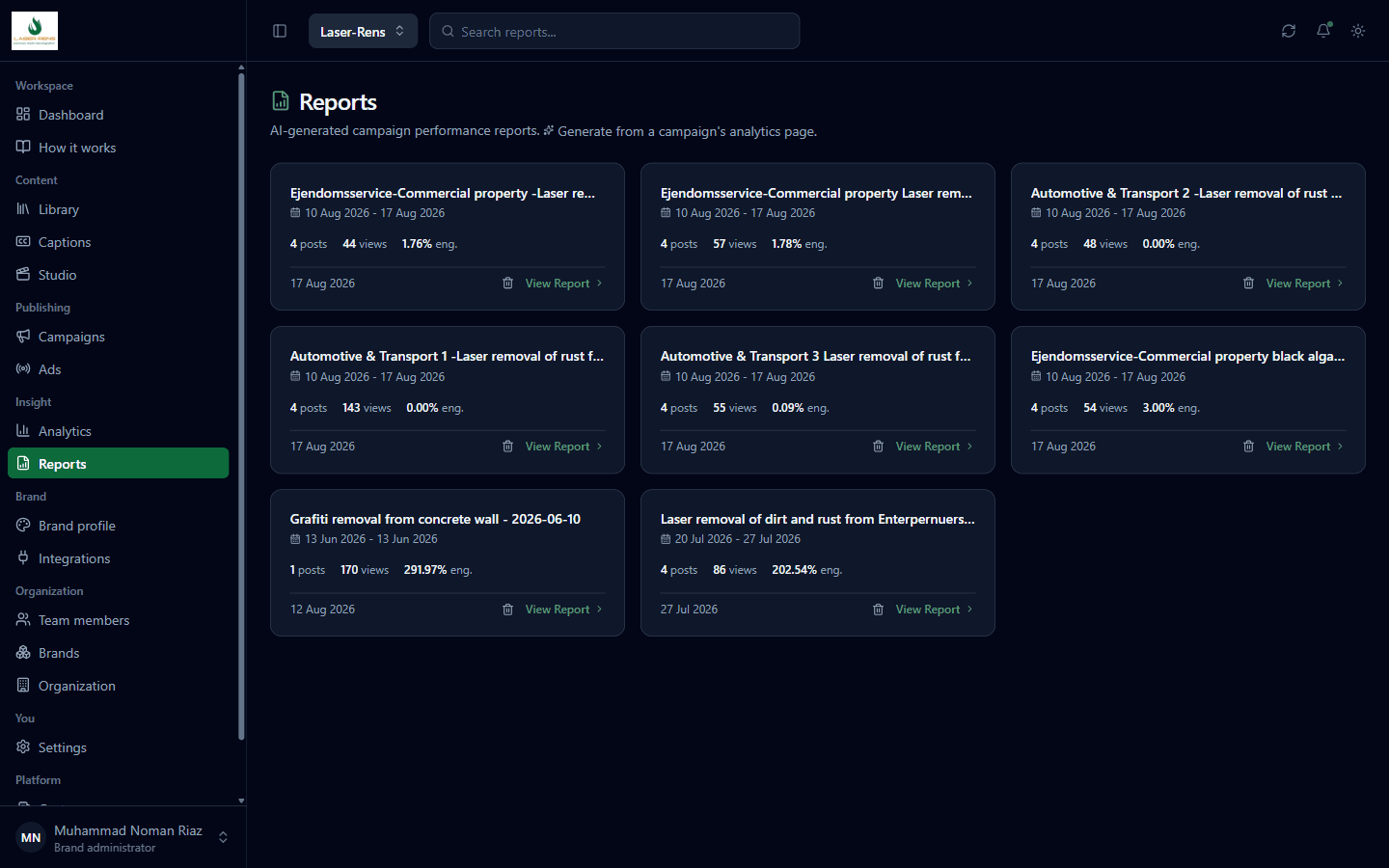This screenshot has height=868, width=1389.
Task: Expand the Laser-Rens brand selector
Action: click(363, 31)
